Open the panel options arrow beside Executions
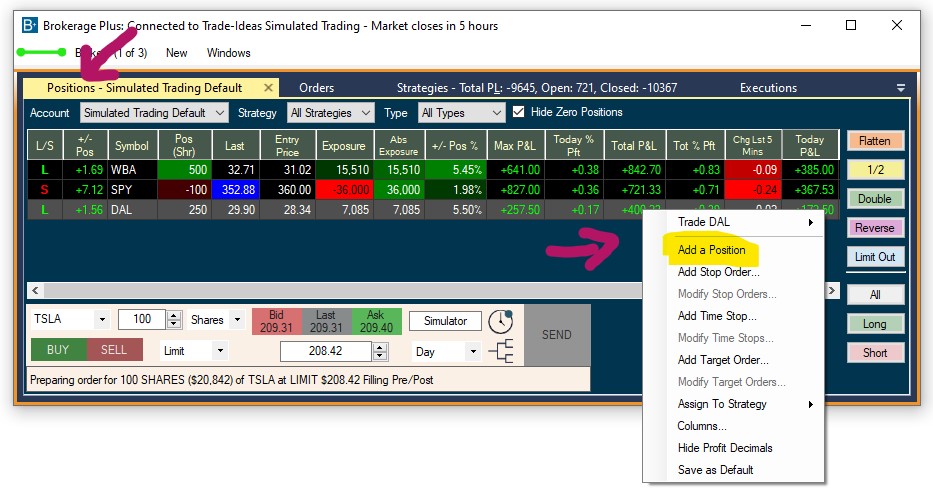Screen dimensions: 933x504 click(900, 88)
